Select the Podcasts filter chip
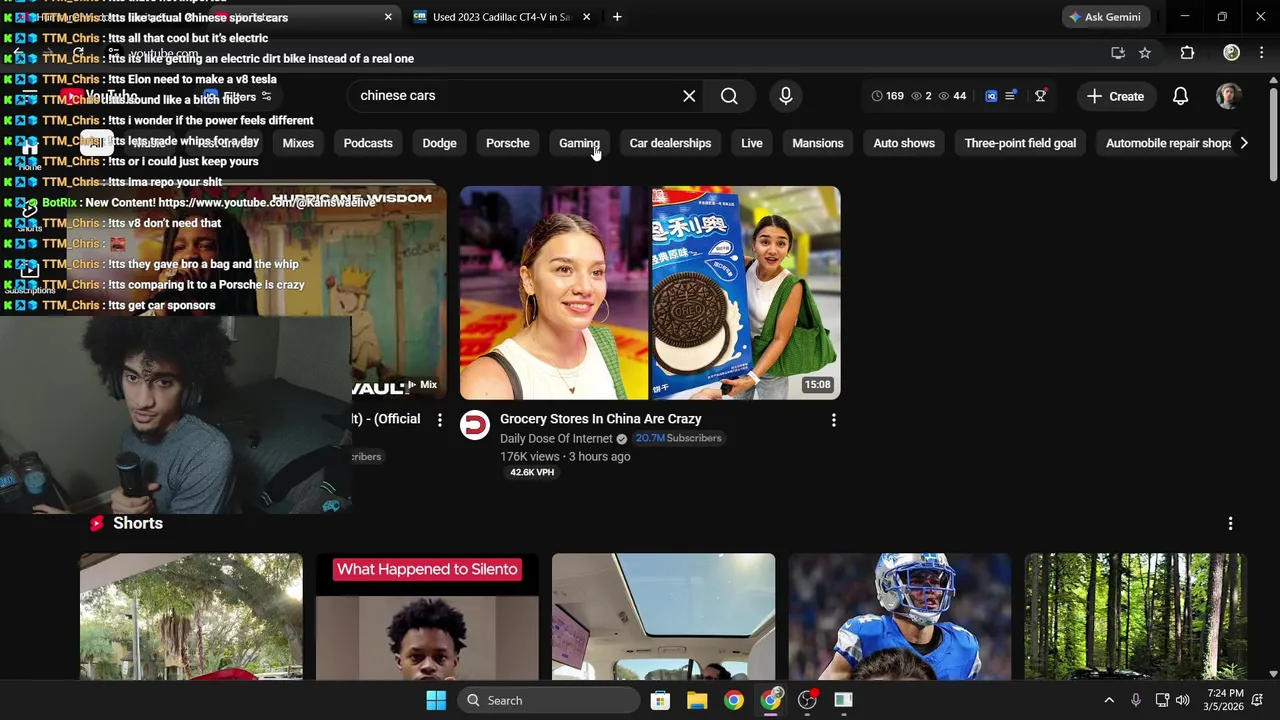The image size is (1280, 720). pos(368,143)
